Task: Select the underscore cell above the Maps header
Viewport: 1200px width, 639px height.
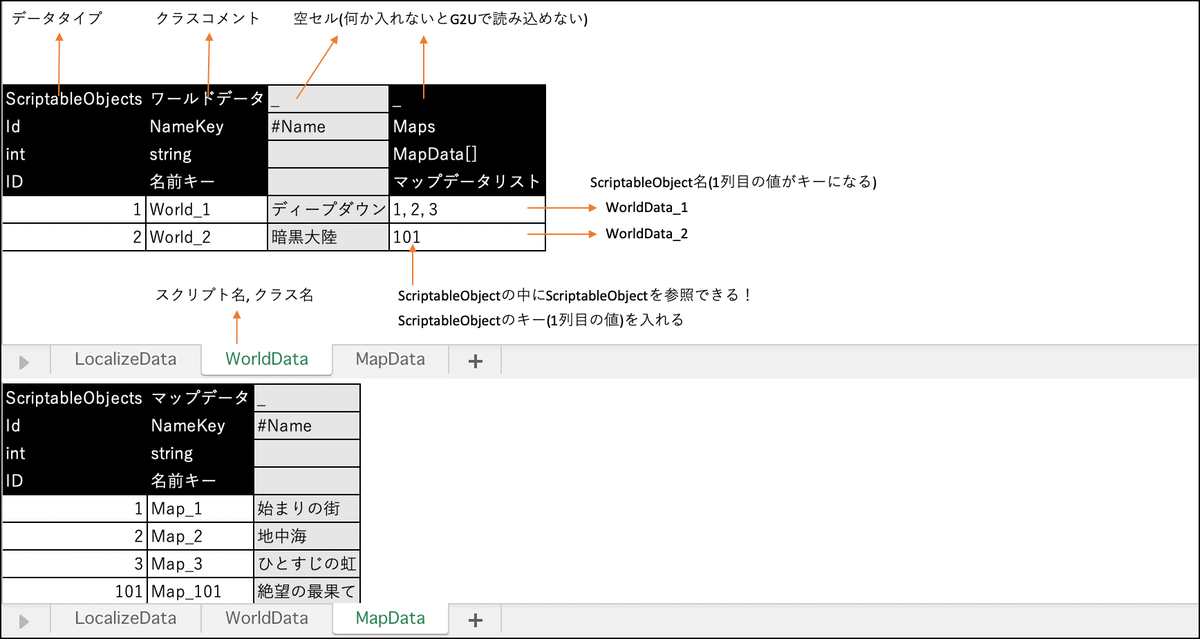Action: point(467,98)
